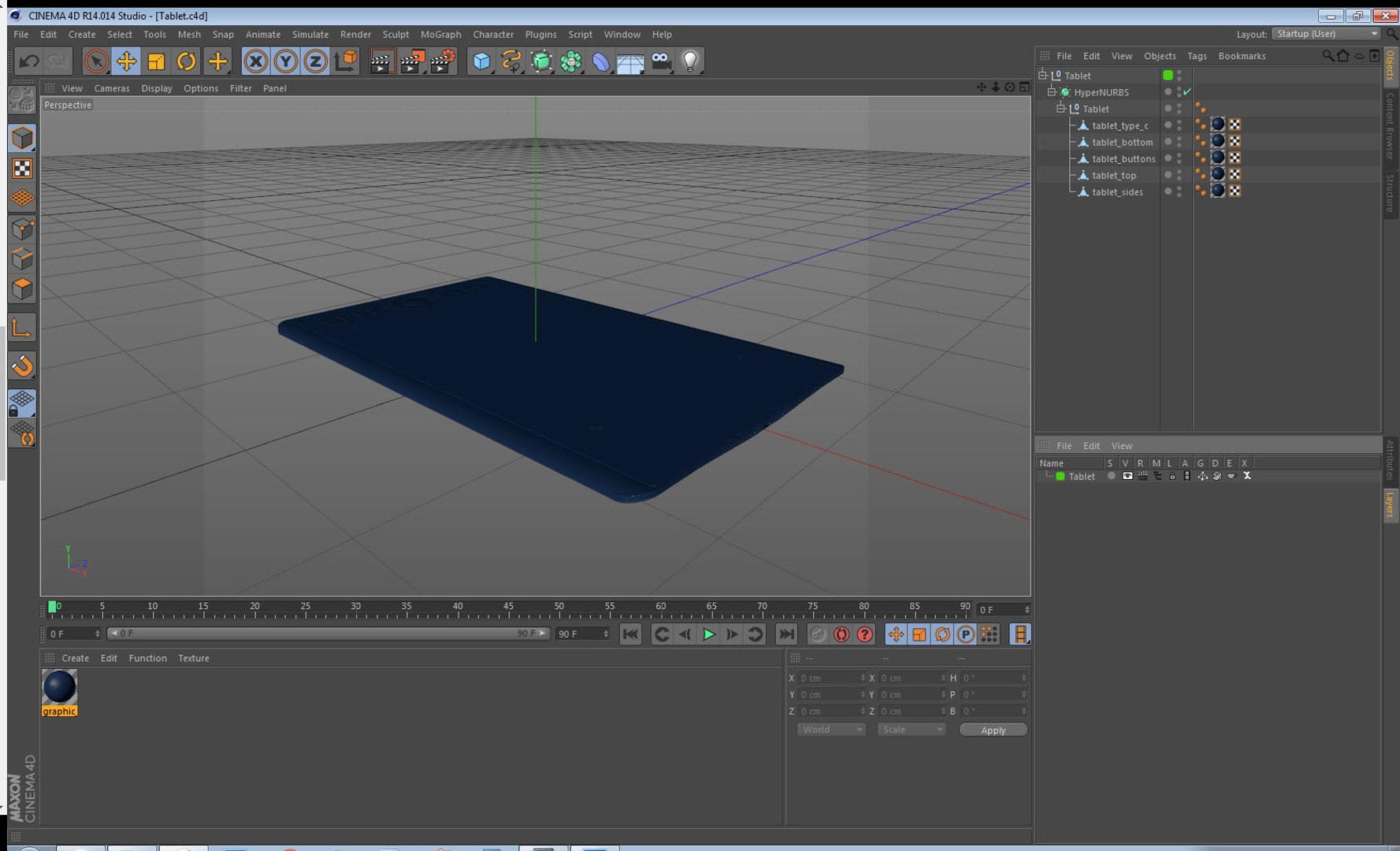Go to start of animation

(x=630, y=634)
